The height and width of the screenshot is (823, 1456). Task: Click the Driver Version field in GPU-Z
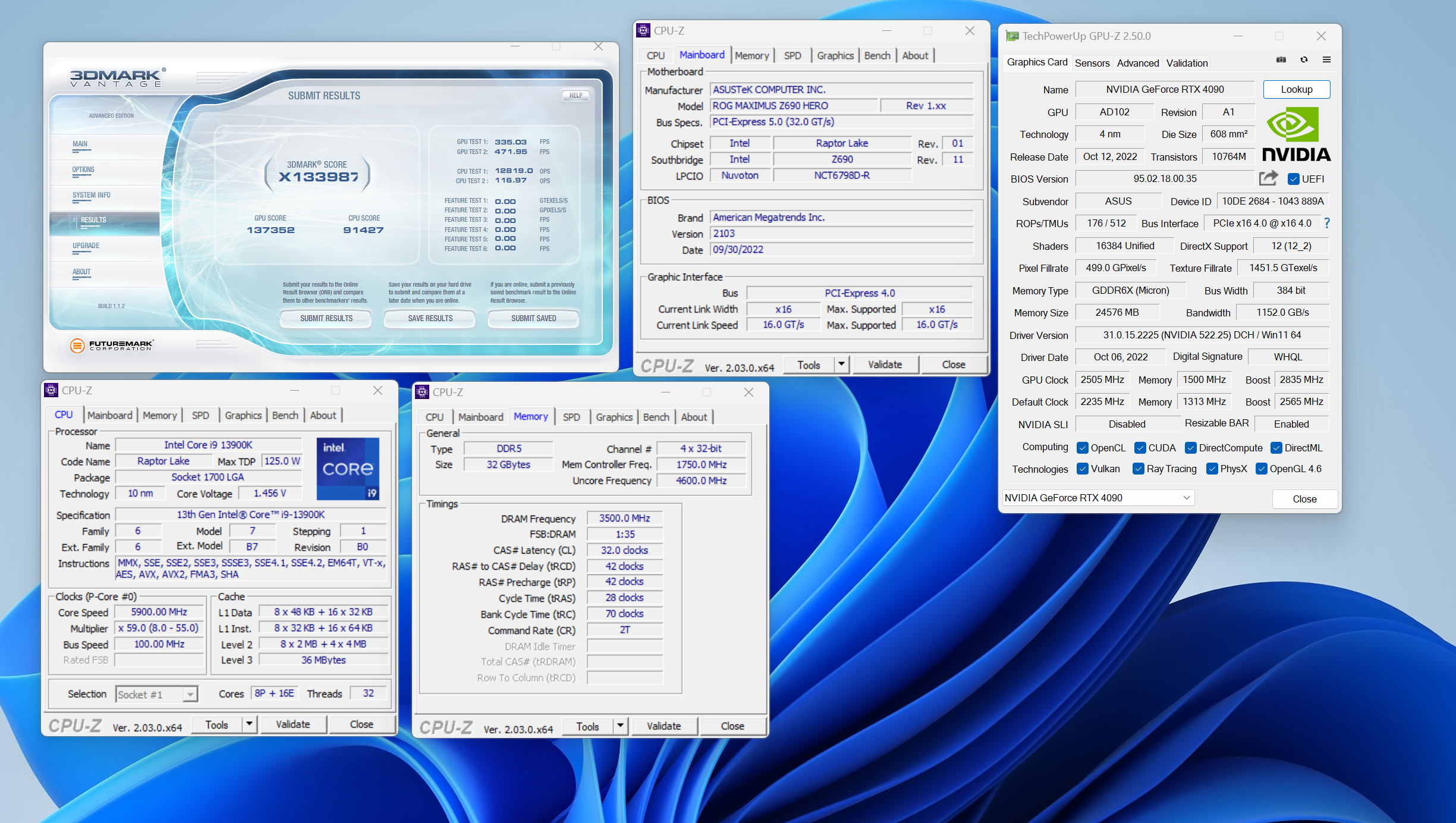click(1202, 335)
